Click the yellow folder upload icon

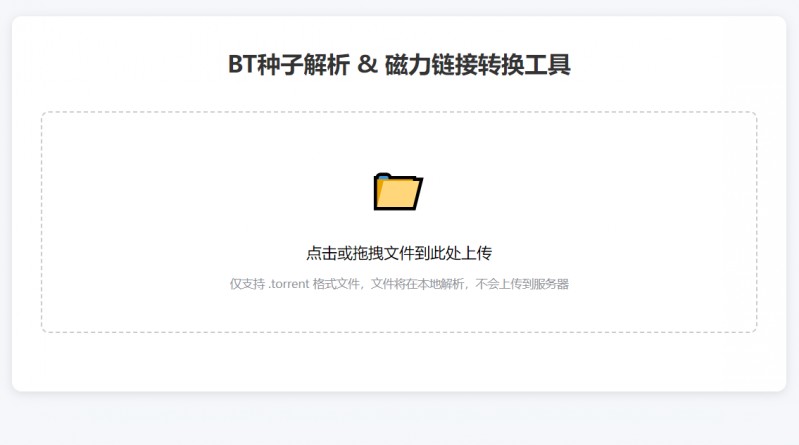(x=398, y=192)
